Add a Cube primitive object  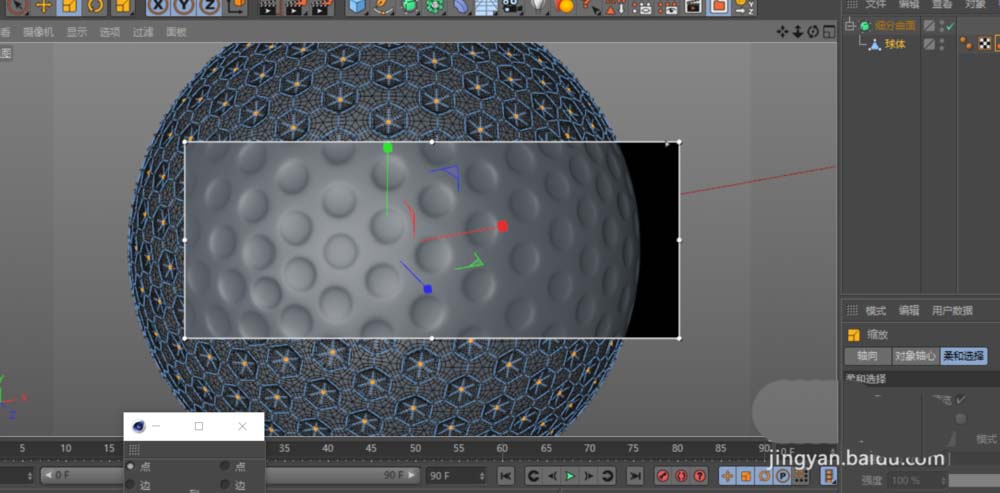357,7
